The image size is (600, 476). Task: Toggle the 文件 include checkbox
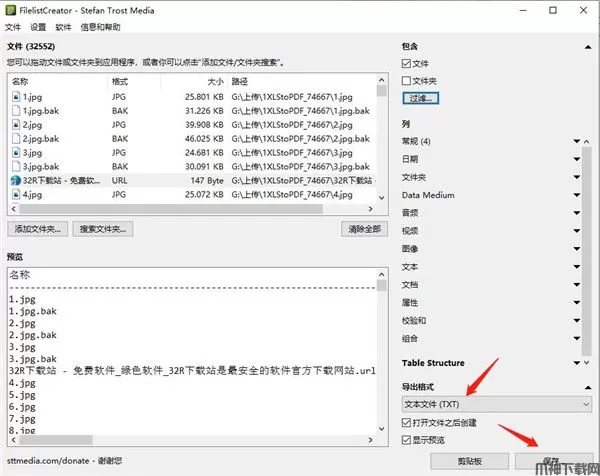coord(406,64)
